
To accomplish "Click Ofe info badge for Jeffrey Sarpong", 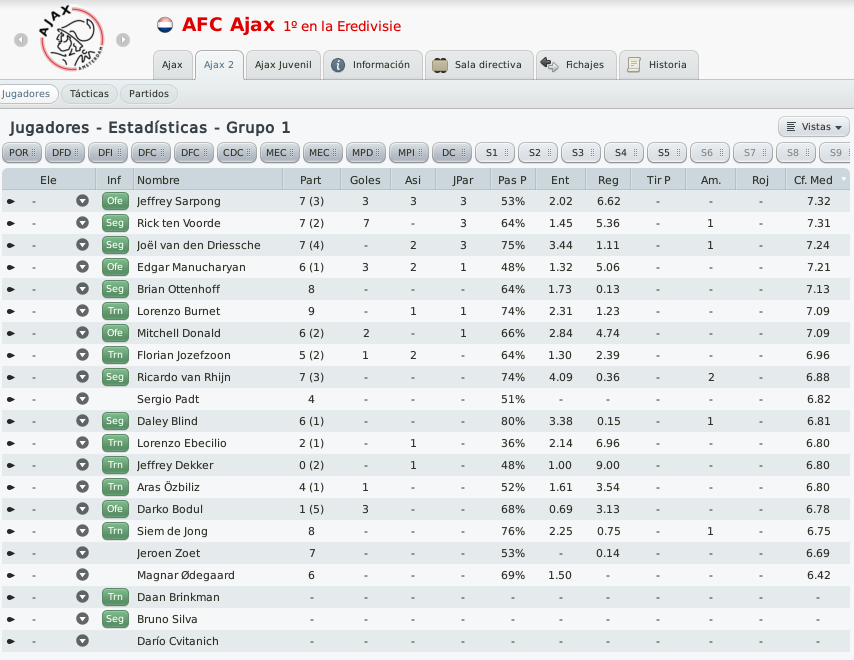I will coord(115,201).
